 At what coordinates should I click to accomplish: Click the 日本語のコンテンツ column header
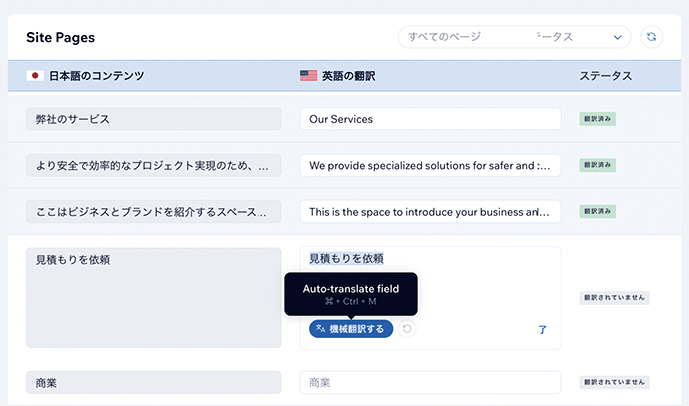[96, 76]
